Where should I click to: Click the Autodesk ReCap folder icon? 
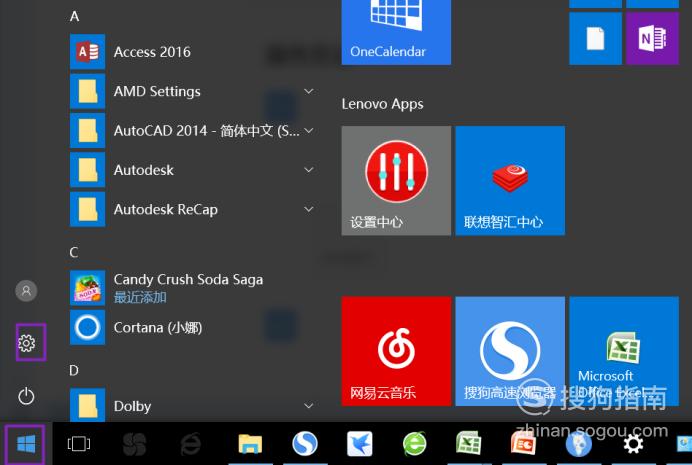[x=87, y=209]
